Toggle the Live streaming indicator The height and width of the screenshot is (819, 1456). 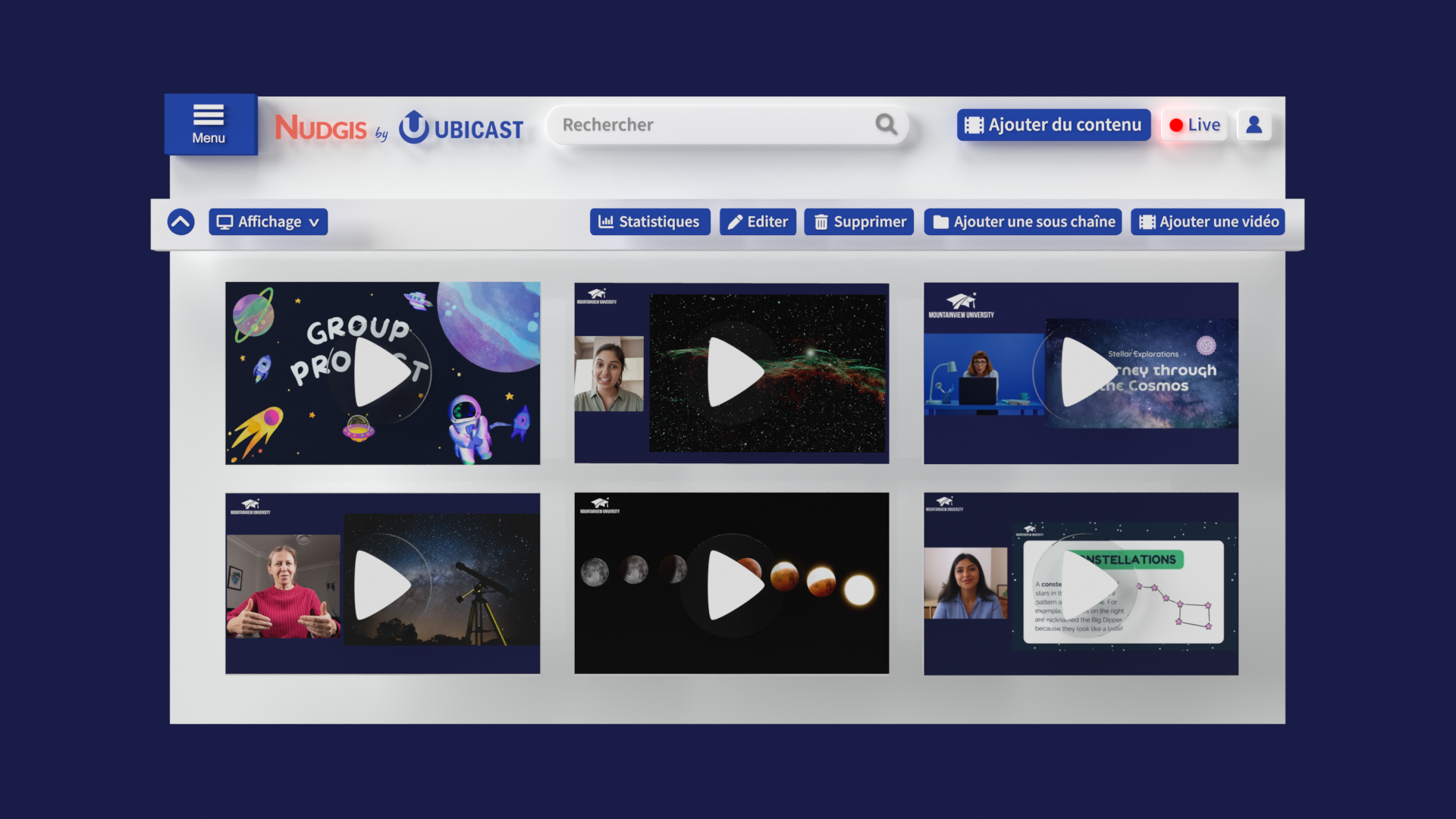coord(1193,124)
